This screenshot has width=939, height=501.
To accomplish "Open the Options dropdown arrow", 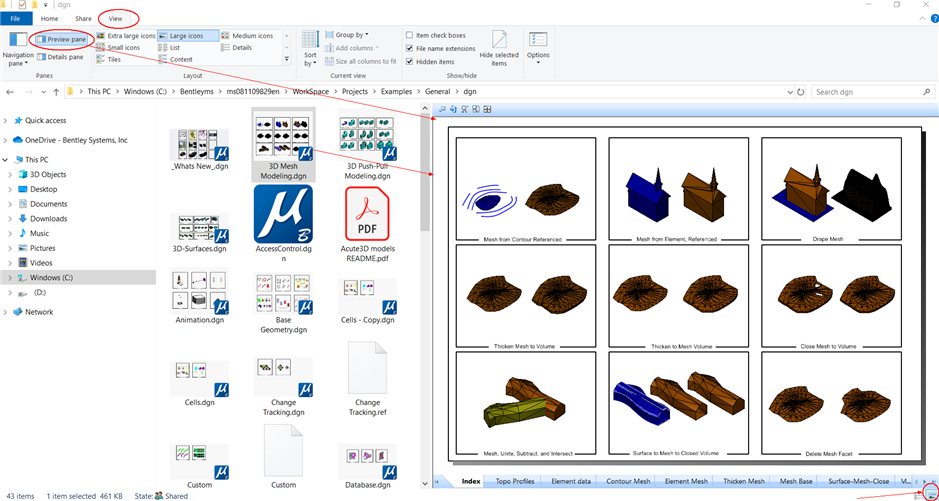I will coord(538,62).
